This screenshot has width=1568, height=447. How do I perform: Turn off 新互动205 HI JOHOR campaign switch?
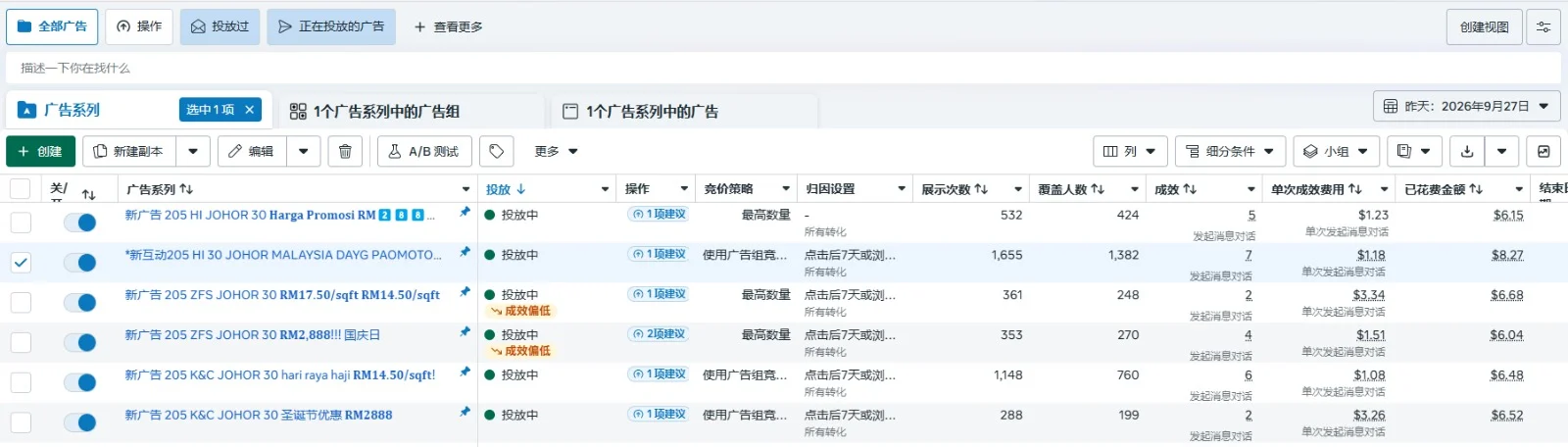(x=80, y=263)
